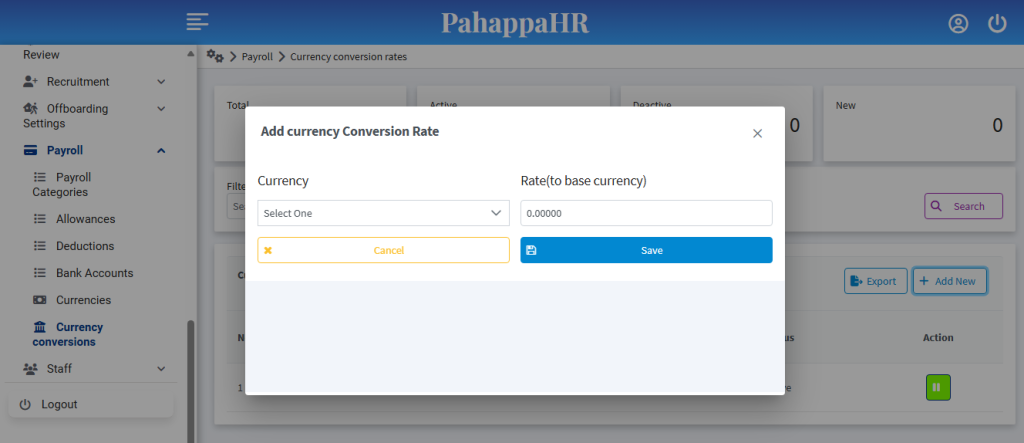This screenshot has height=443, width=1024.
Task: Click the Logout button
Action: pyautogui.click(x=59, y=404)
